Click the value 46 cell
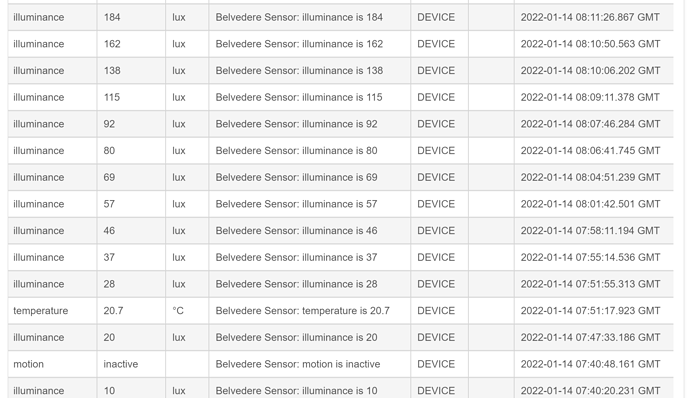The image size is (690, 398). point(131,231)
